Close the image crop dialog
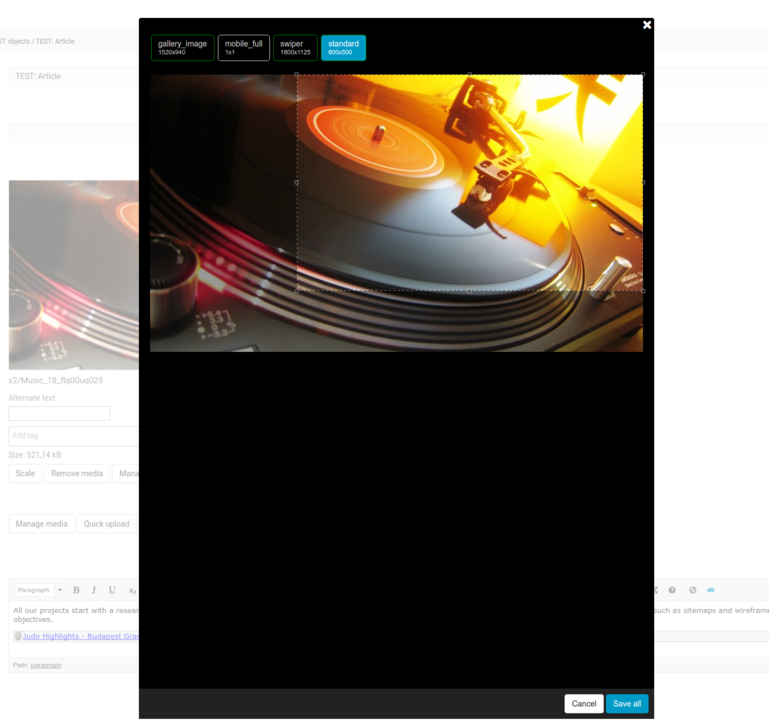The height and width of the screenshot is (720, 769). (647, 25)
